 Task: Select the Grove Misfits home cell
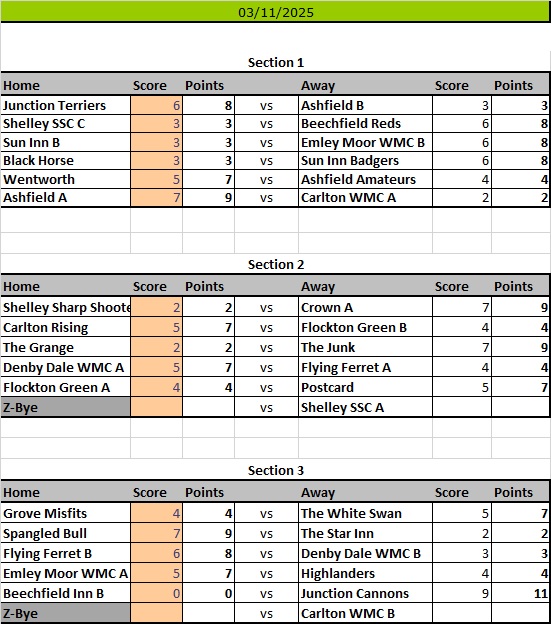pos(66,513)
